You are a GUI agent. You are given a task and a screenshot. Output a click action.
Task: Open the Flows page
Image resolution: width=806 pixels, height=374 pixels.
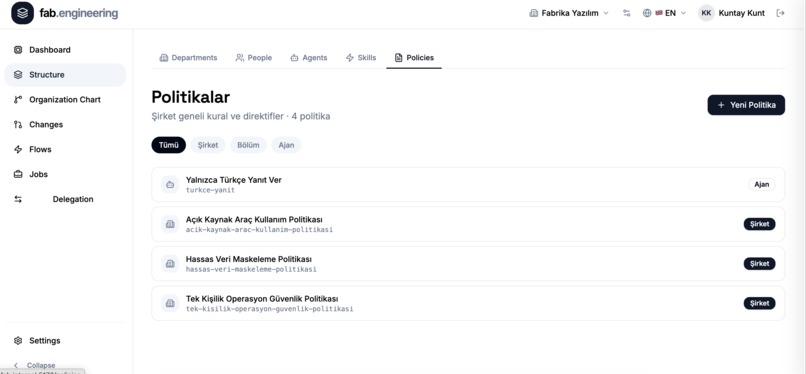coord(65,149)
